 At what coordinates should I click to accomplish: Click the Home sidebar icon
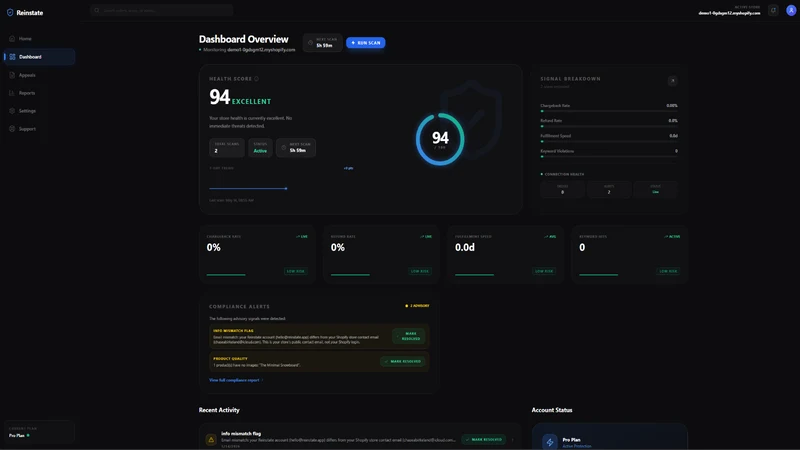click(12, 39)
